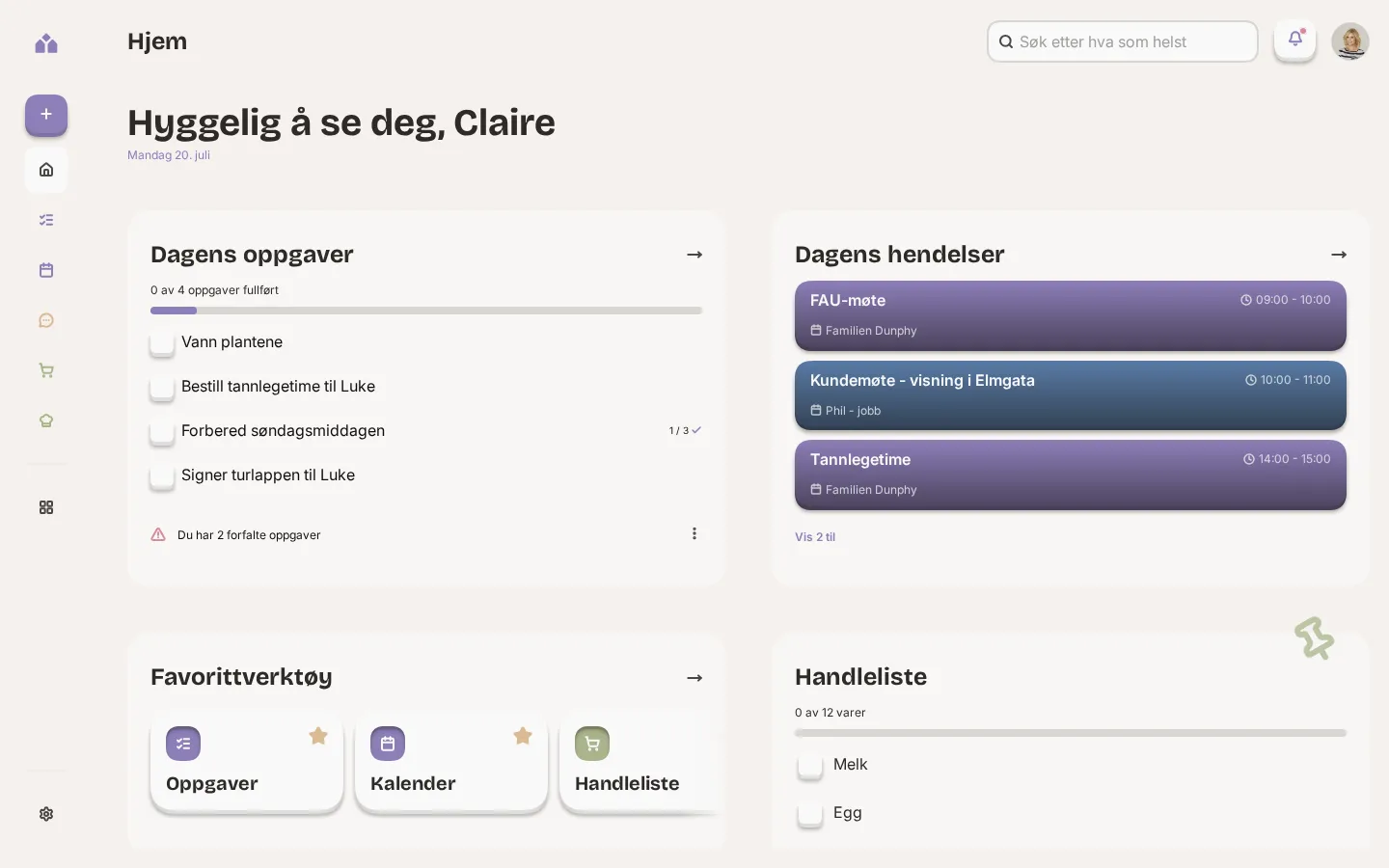Check off Forbered søndagsmiddagen
1389x868 pixels.
[x=162, y=431]
